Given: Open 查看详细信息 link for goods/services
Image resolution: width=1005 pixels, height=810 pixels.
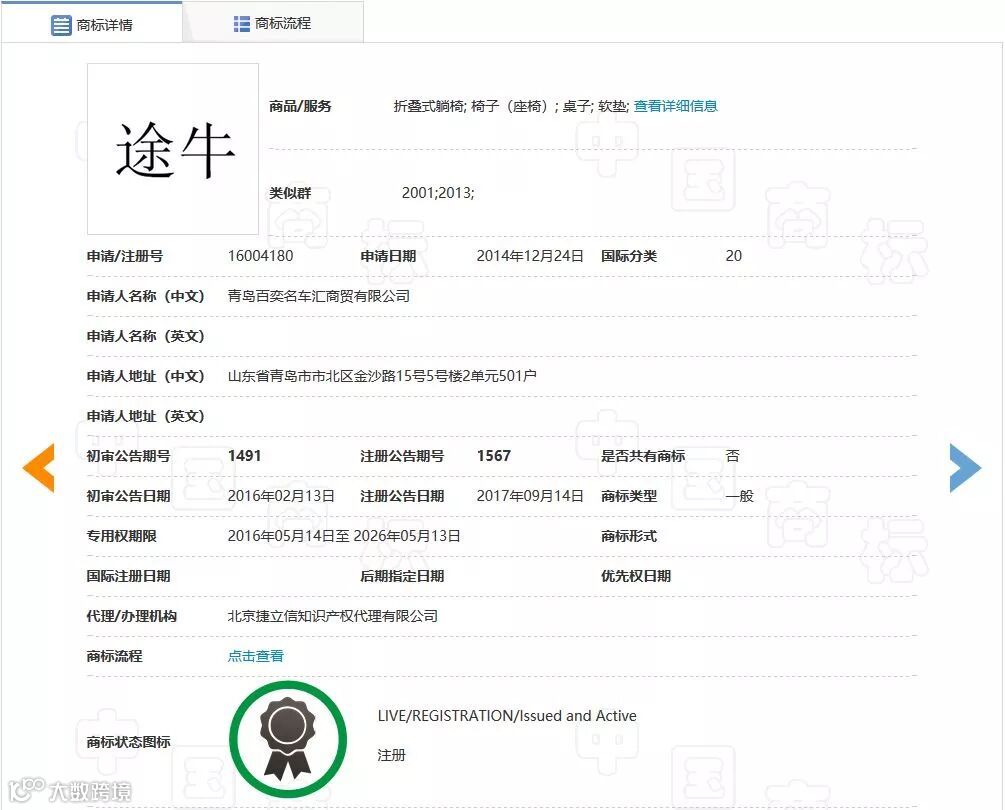Looking at the screenshot, I should click(676, 106).
